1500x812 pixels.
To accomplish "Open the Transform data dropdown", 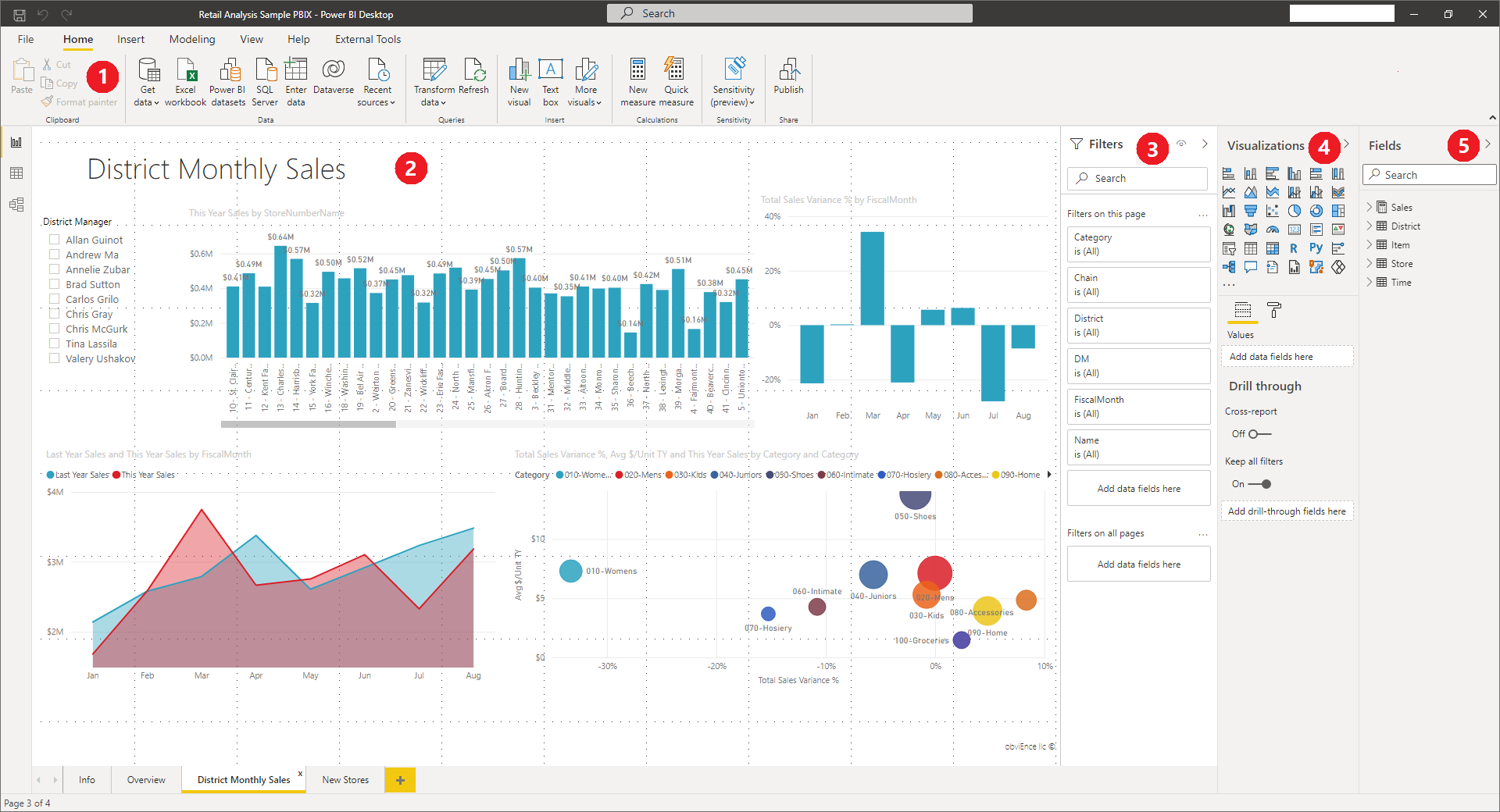I will (x=434, y=81).
